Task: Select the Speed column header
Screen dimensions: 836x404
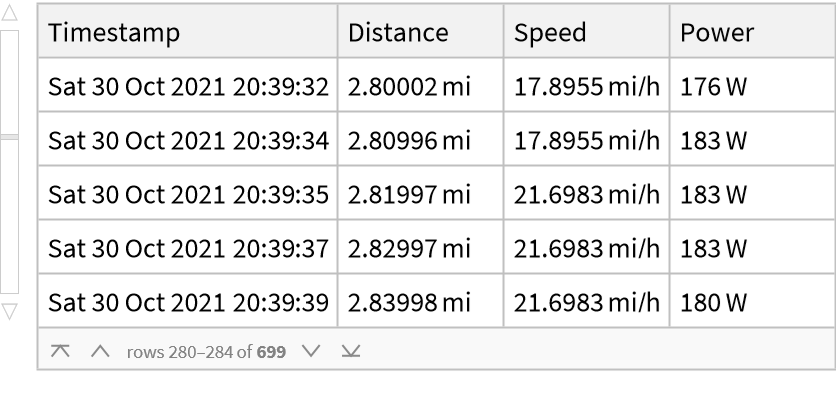Action: tap(586, 33)
